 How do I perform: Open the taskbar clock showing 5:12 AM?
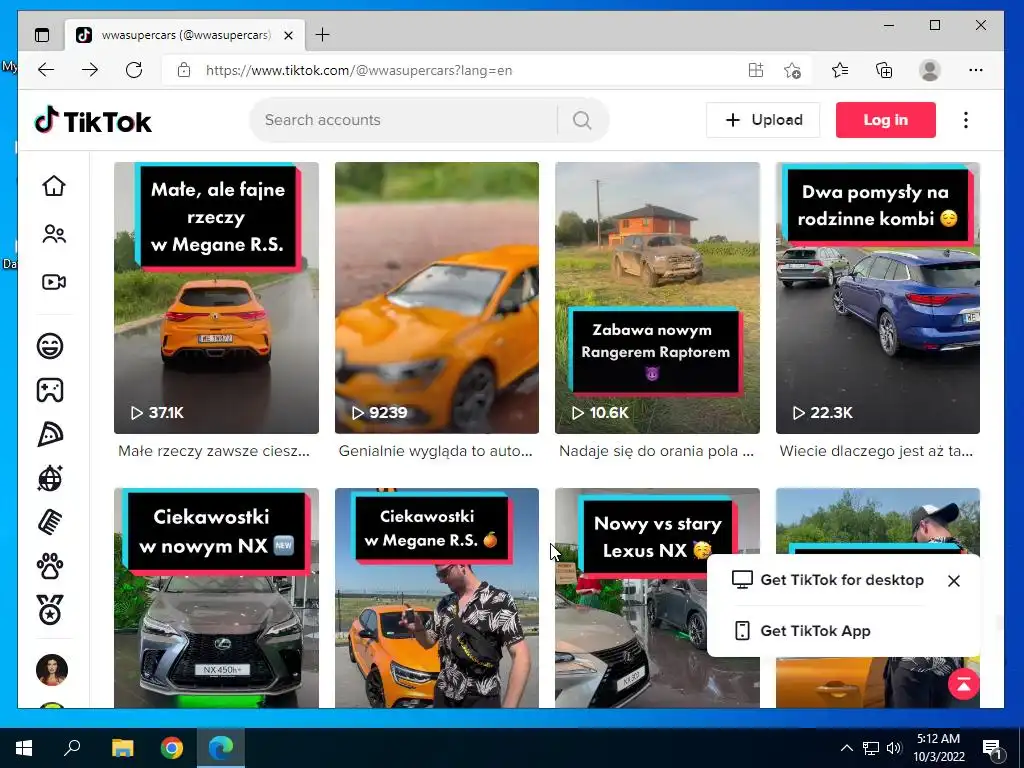[x=938, y=748]
